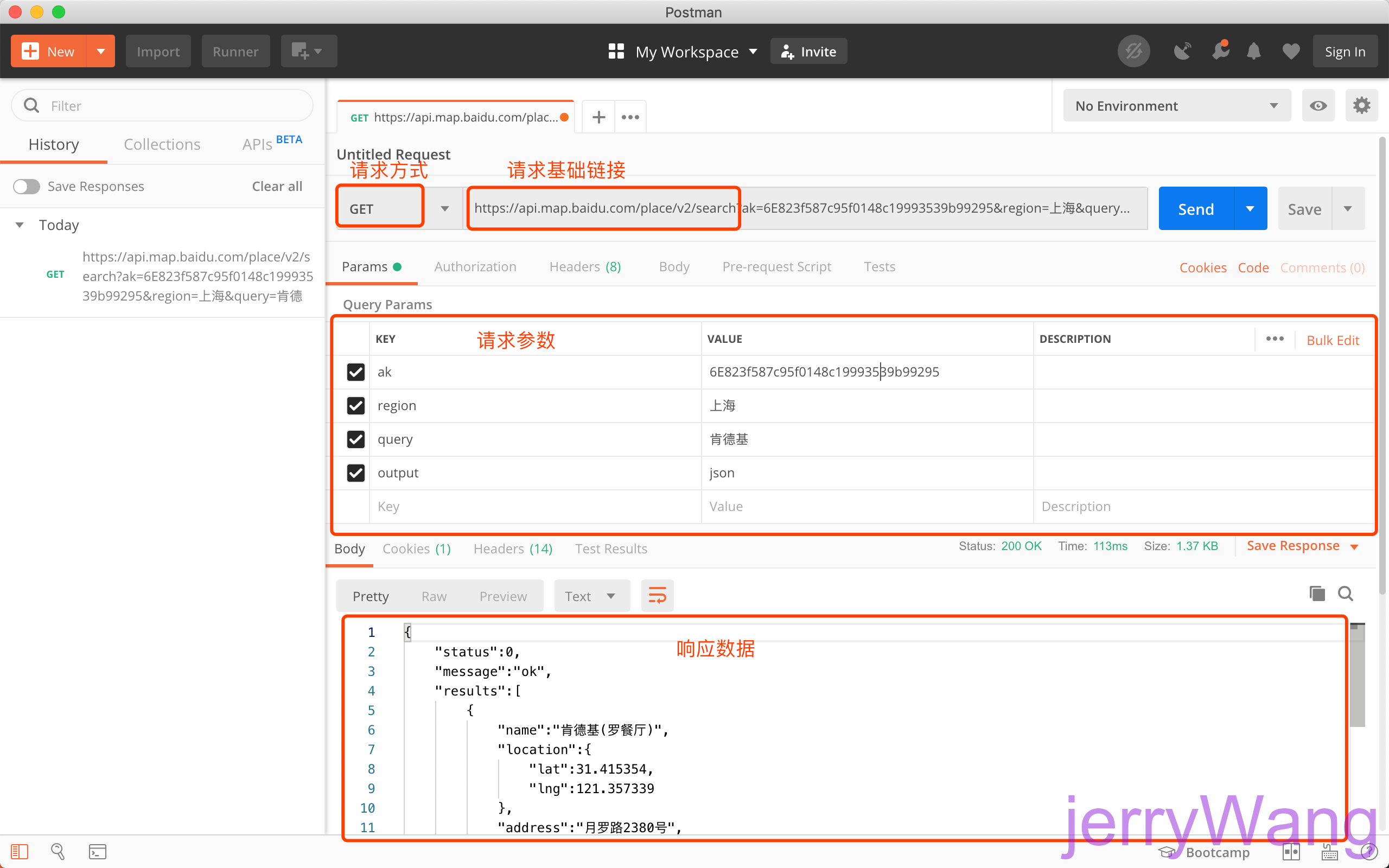This screenshot has height=868, width=1389.
Task: Click the notifications bell icon
Action: click(x=1253, y=52)
